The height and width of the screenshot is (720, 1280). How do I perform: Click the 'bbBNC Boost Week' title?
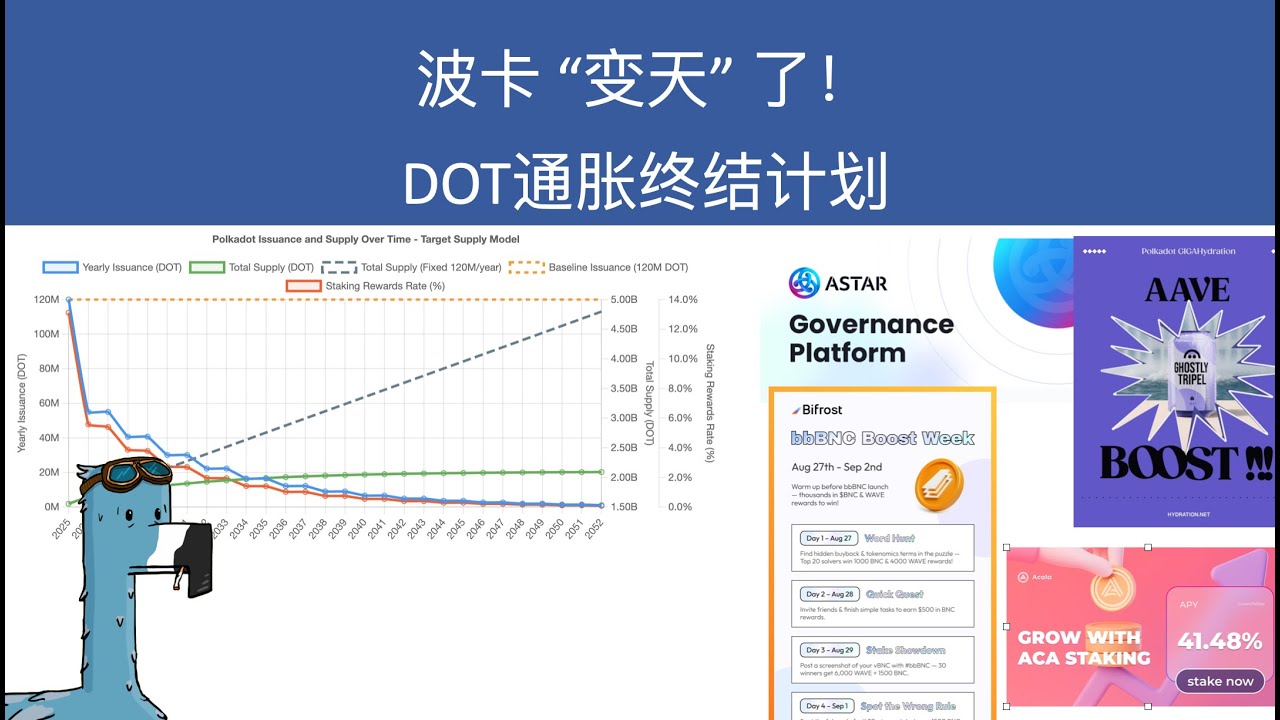883,438
